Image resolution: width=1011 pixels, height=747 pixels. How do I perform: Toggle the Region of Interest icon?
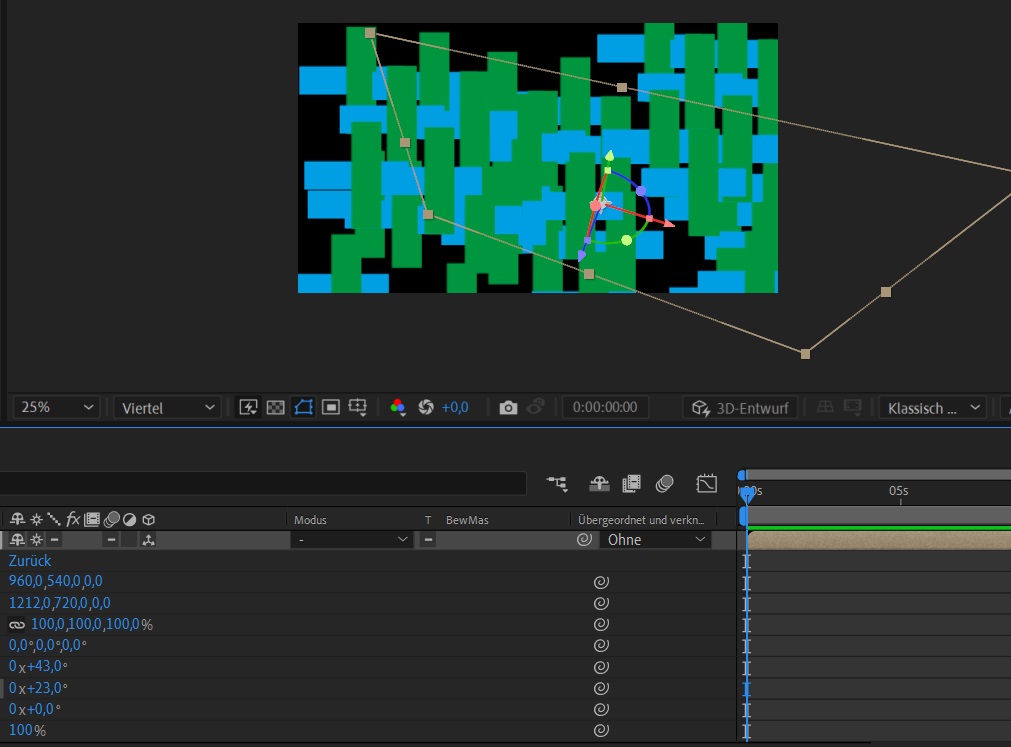coord(331,407)
